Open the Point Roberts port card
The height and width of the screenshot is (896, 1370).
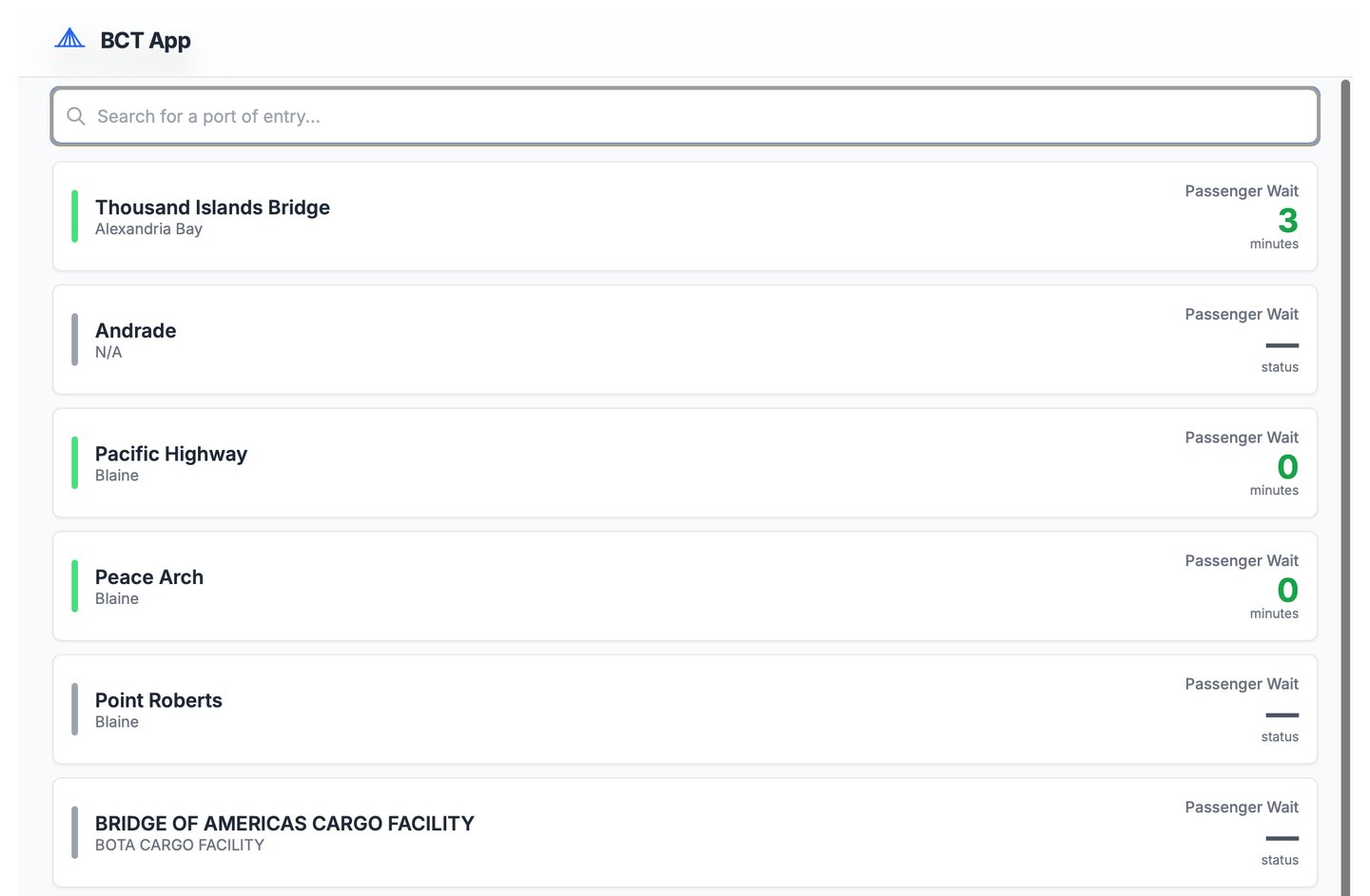coord(685,710)
